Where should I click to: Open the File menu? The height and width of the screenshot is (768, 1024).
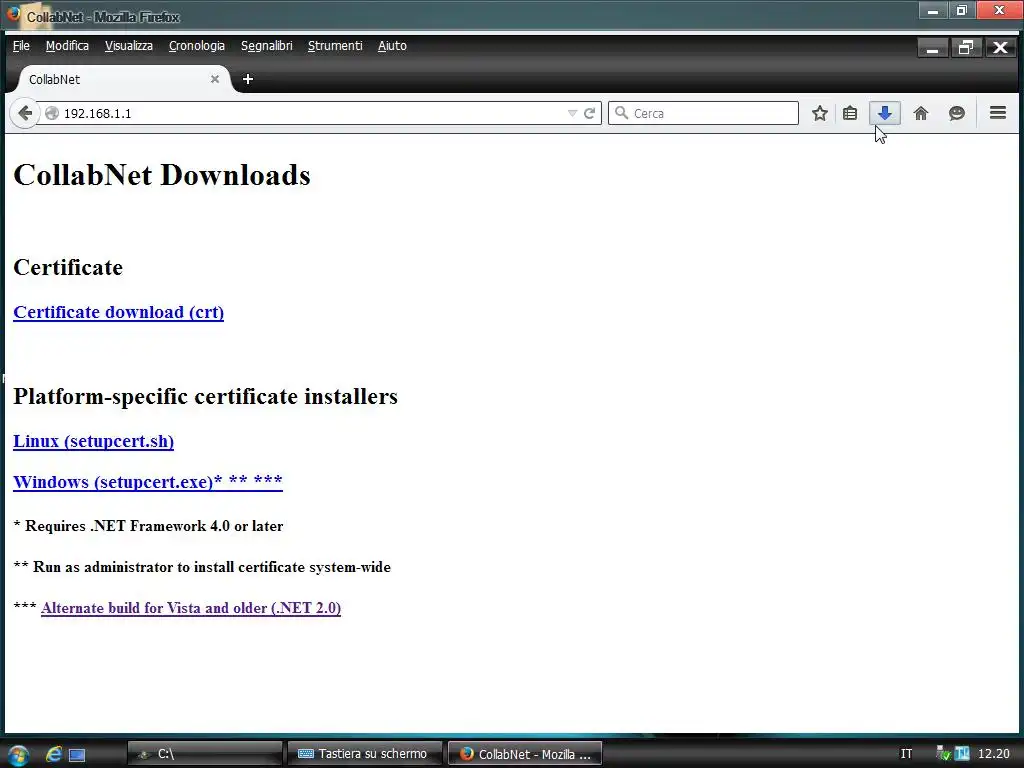[21, 46]
